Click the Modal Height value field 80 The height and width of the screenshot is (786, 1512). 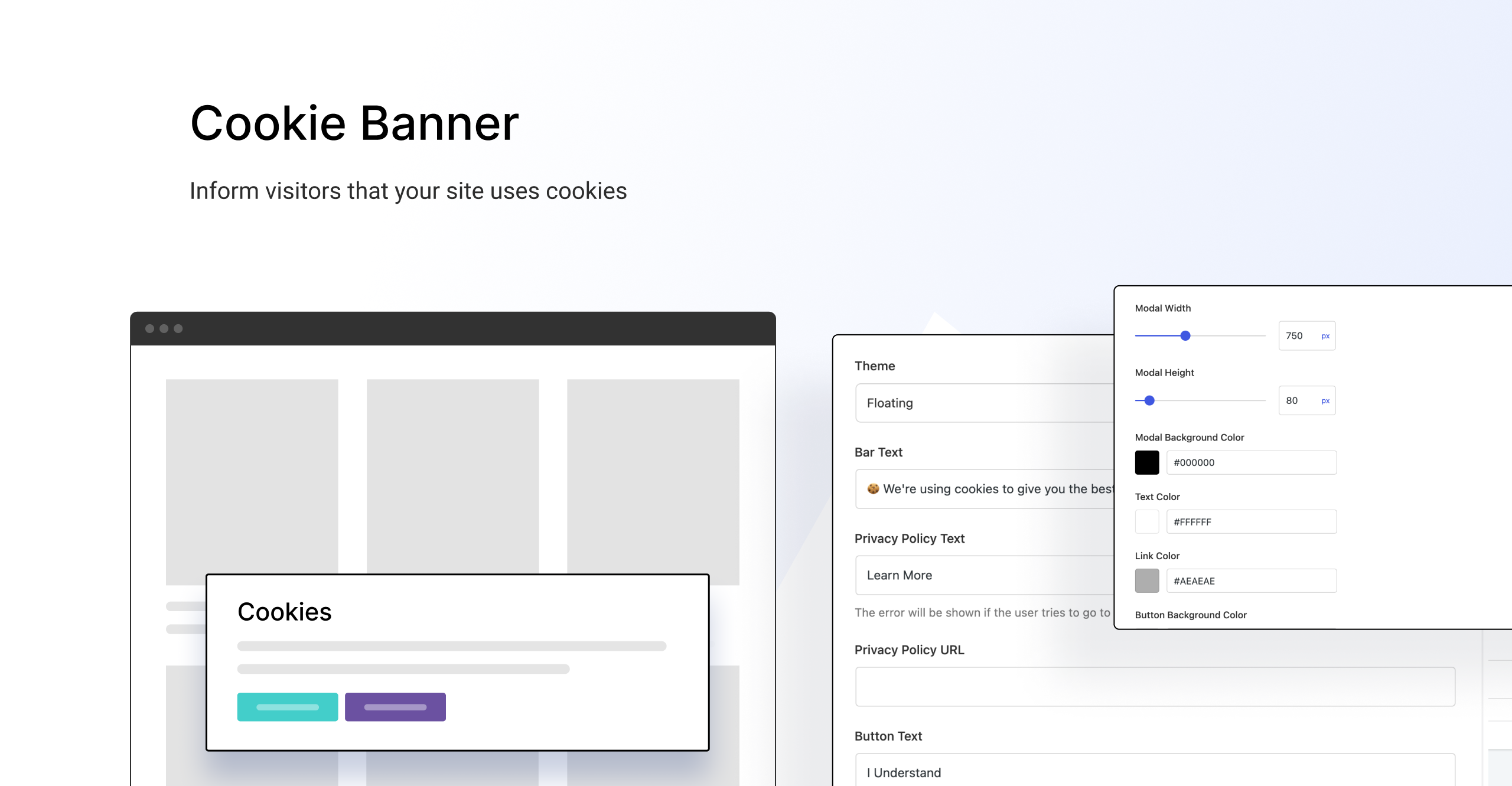[1307, 401]
